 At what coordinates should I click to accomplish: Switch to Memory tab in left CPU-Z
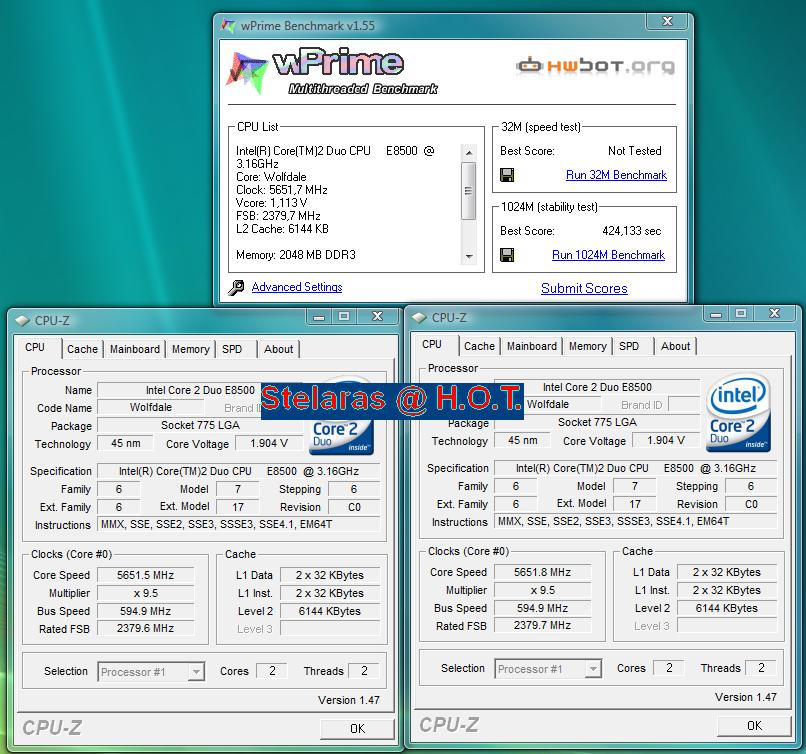pos(190,349)
